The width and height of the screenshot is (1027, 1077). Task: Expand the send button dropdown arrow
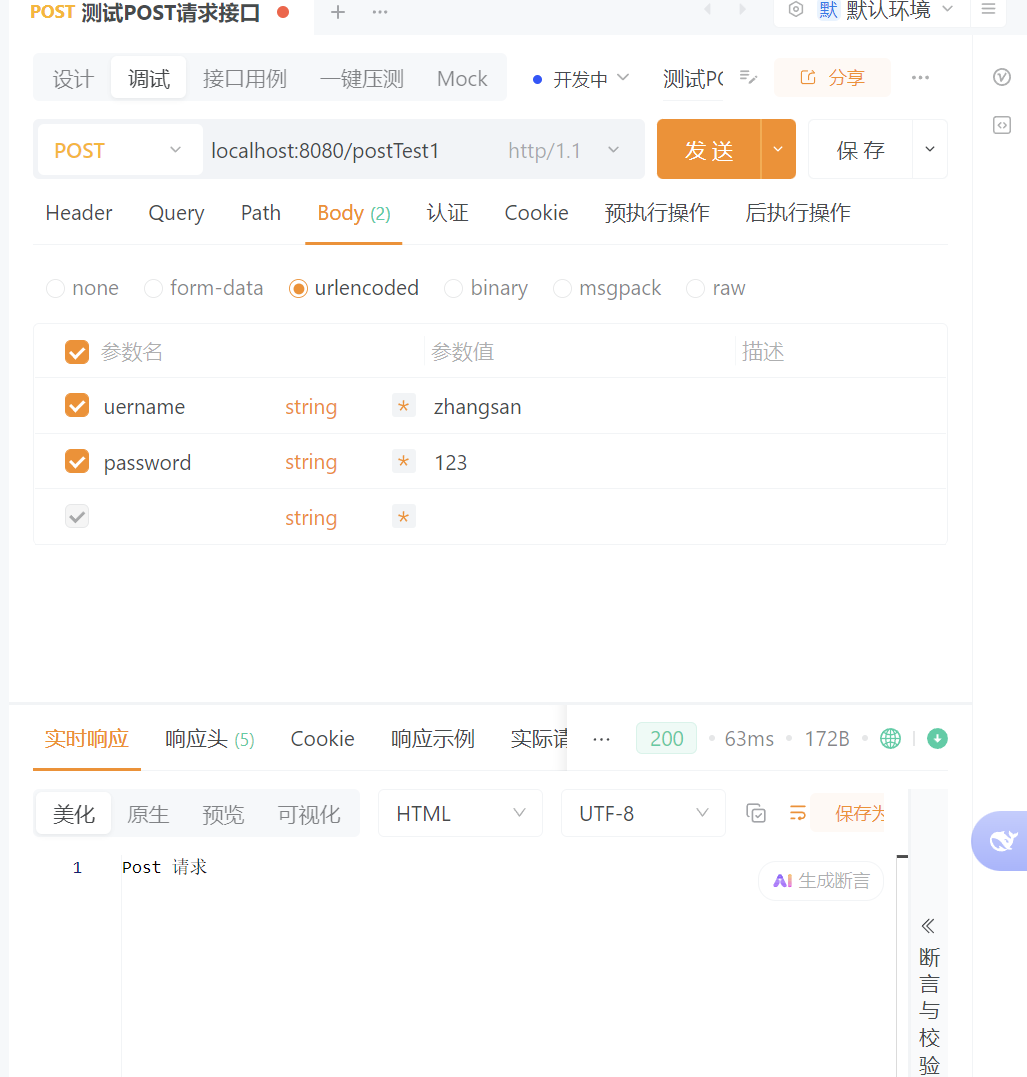(778, 149)
